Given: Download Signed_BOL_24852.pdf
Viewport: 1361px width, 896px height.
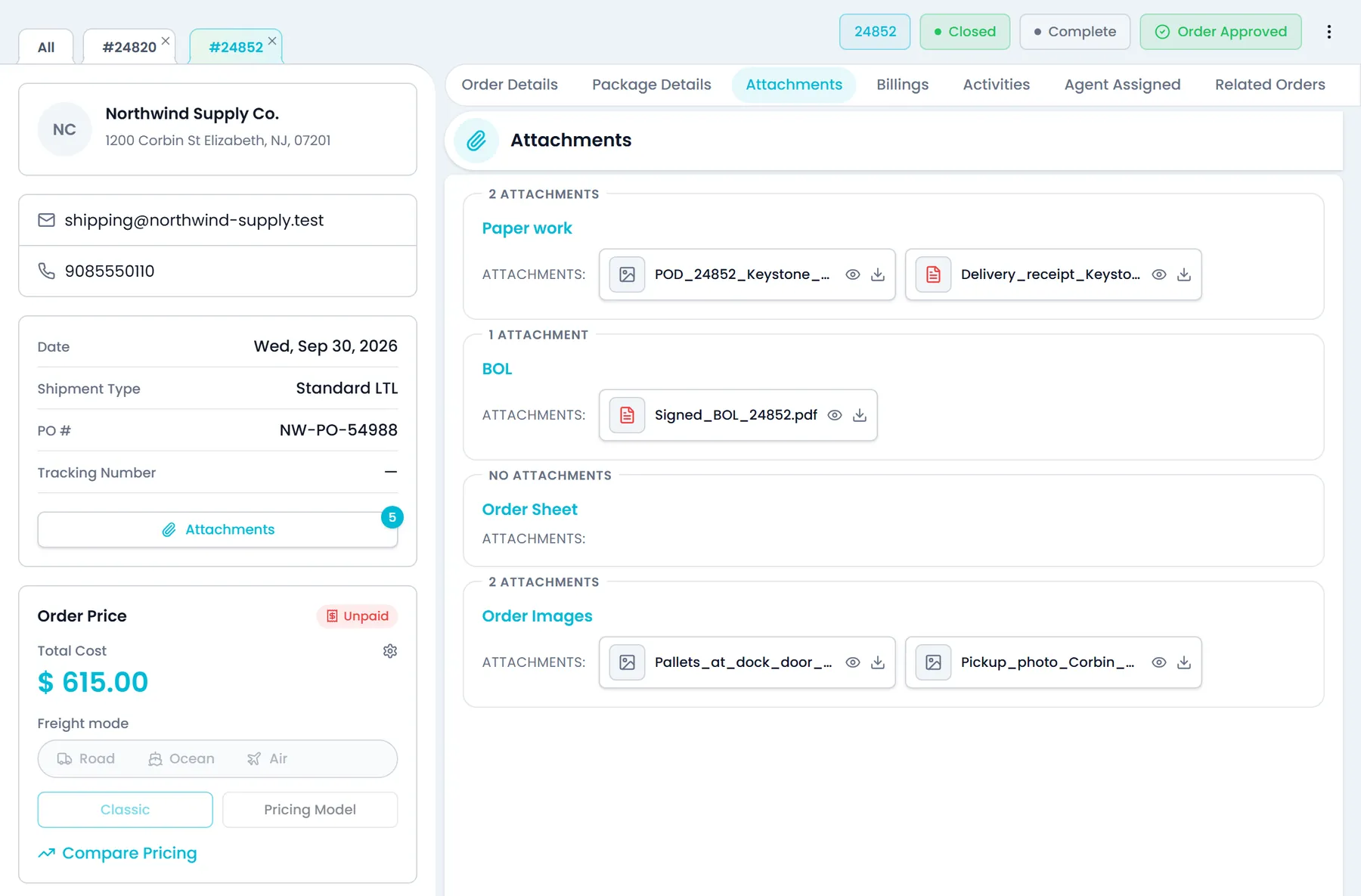Looking at the screenshot, I should point(860,415).
